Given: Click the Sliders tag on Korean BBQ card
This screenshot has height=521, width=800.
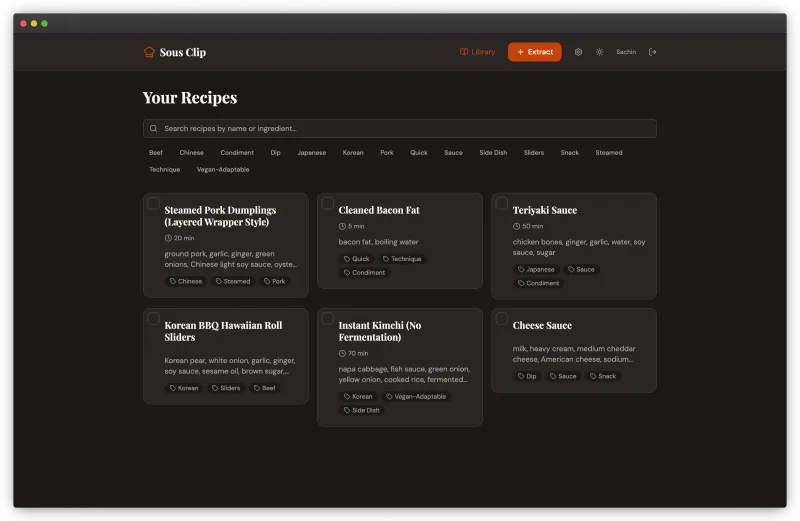Looking at the screenshot, I should point(226,388).
